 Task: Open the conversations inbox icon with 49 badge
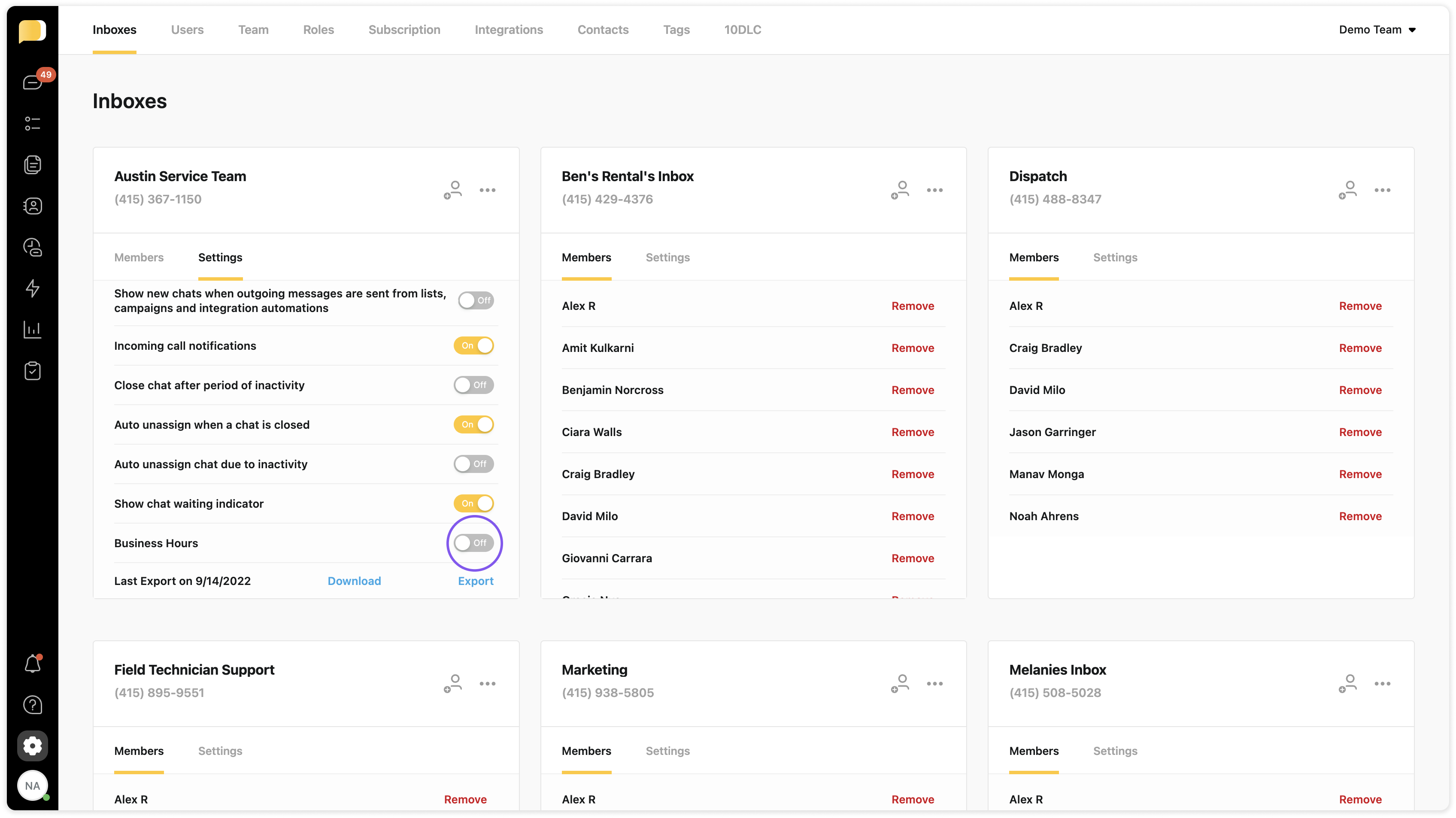32,82
